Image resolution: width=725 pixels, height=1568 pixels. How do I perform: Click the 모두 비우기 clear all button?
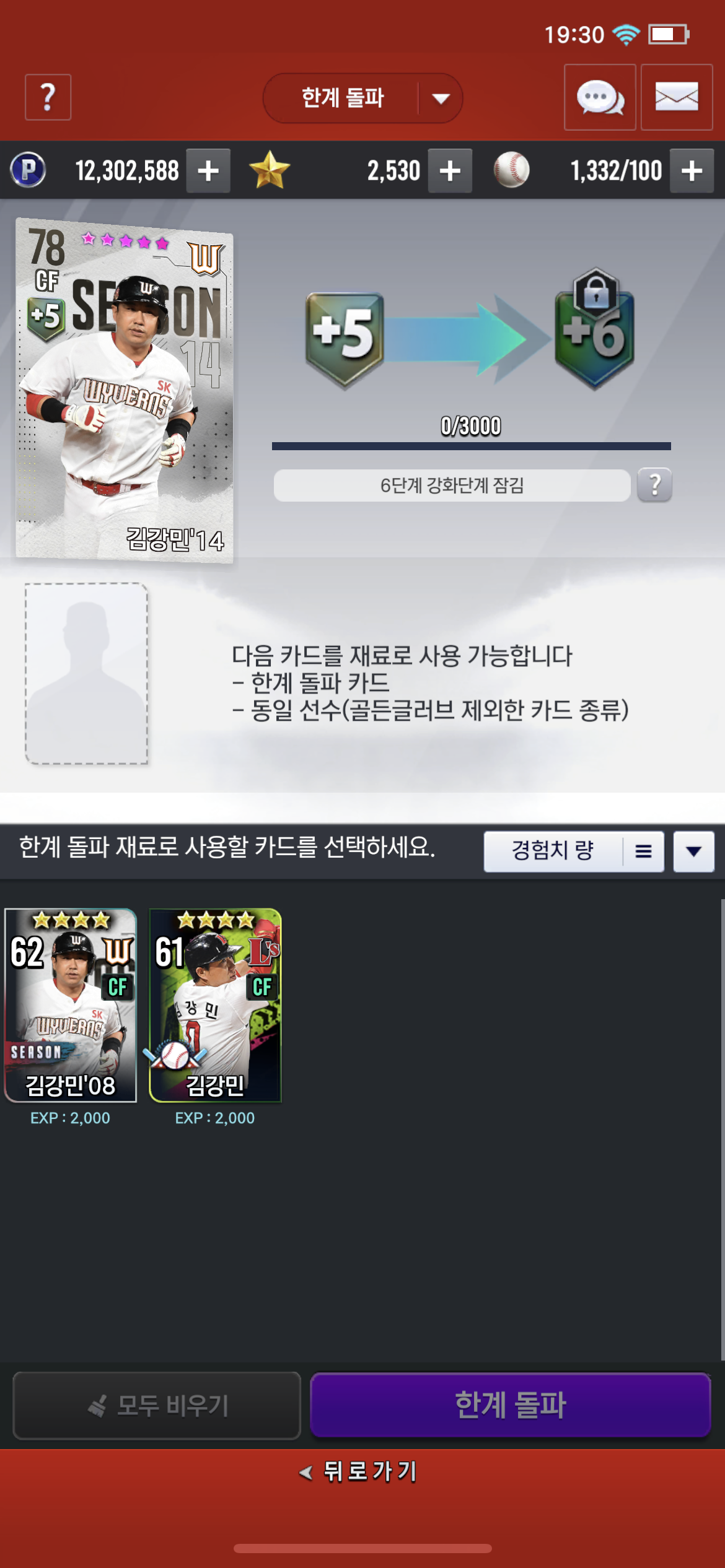pyautogui.click(x=157, y=1405)
